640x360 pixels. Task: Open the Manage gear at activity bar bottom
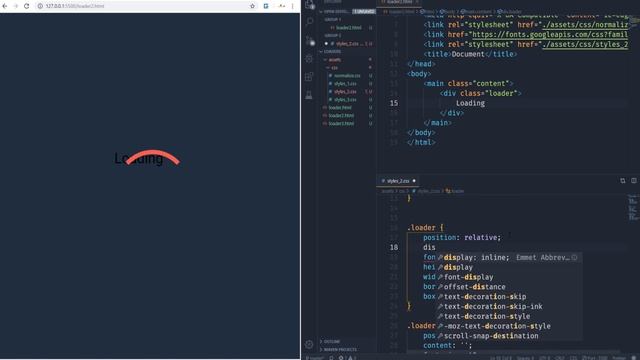point(309,344)
